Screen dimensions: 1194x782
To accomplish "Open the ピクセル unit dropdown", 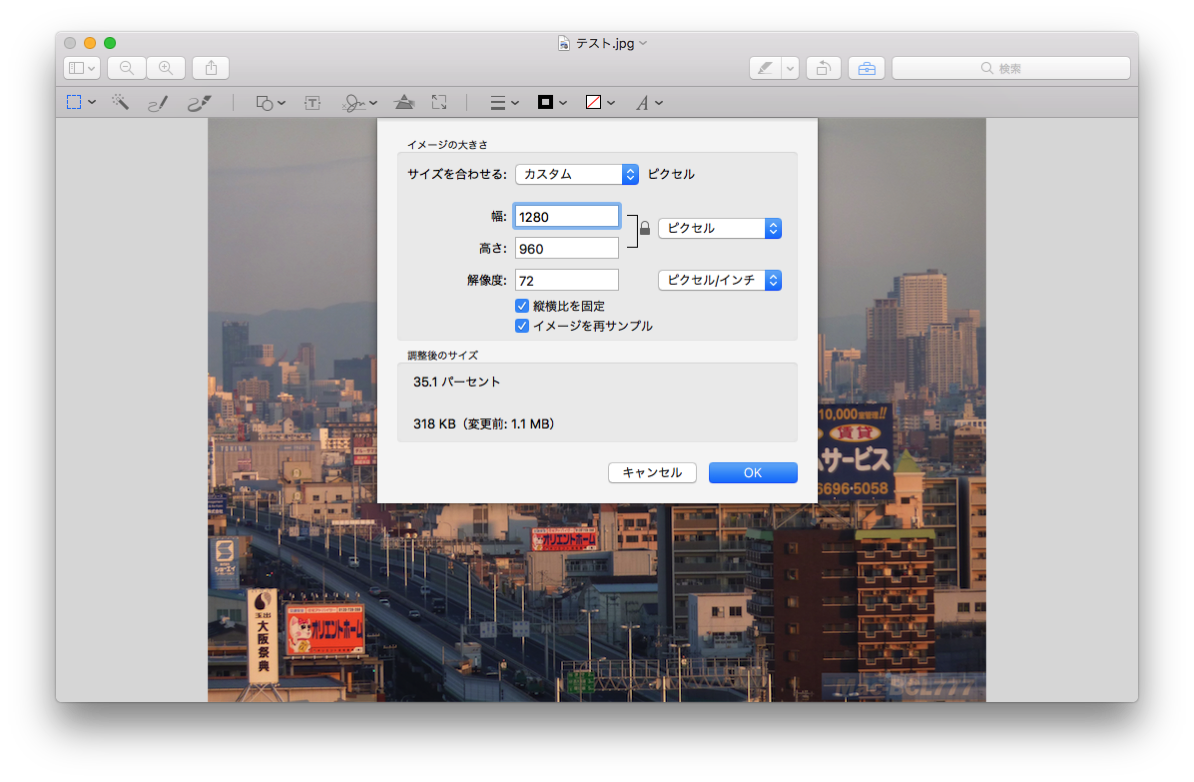I will click(719, 228).
